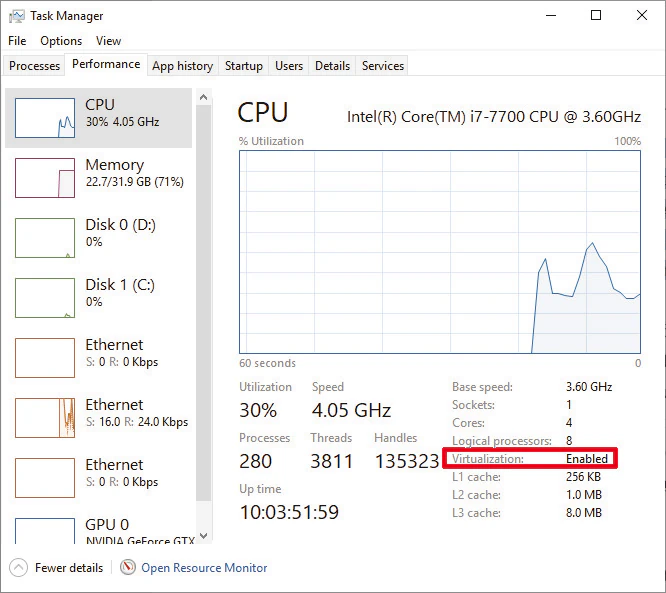Screen dimensions: 666x593
Task: Select Disk 1 (C:) in sidebar
Action: [100, 297]
